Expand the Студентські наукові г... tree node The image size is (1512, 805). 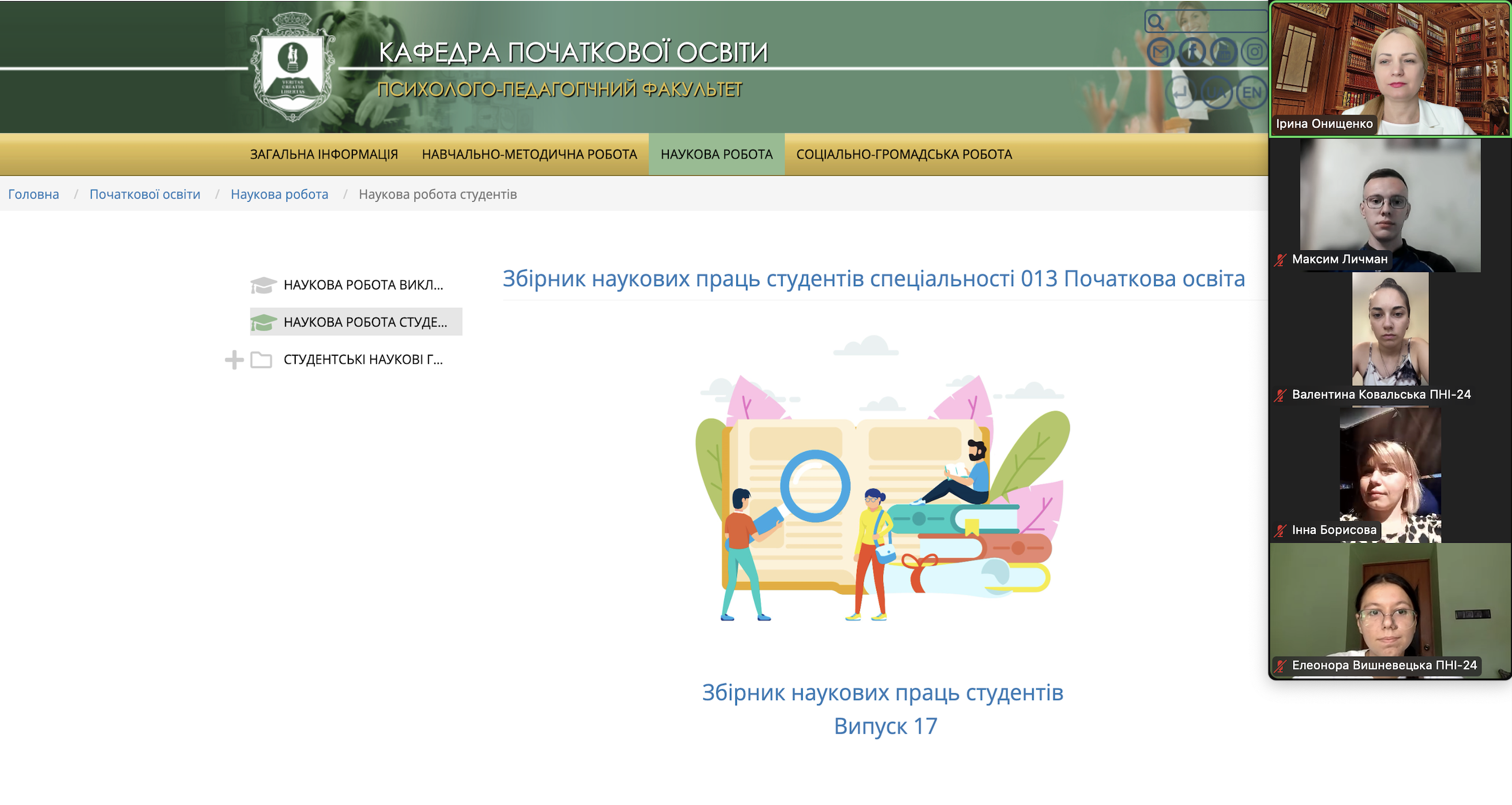pyautogui.click(x=234, y=360)
